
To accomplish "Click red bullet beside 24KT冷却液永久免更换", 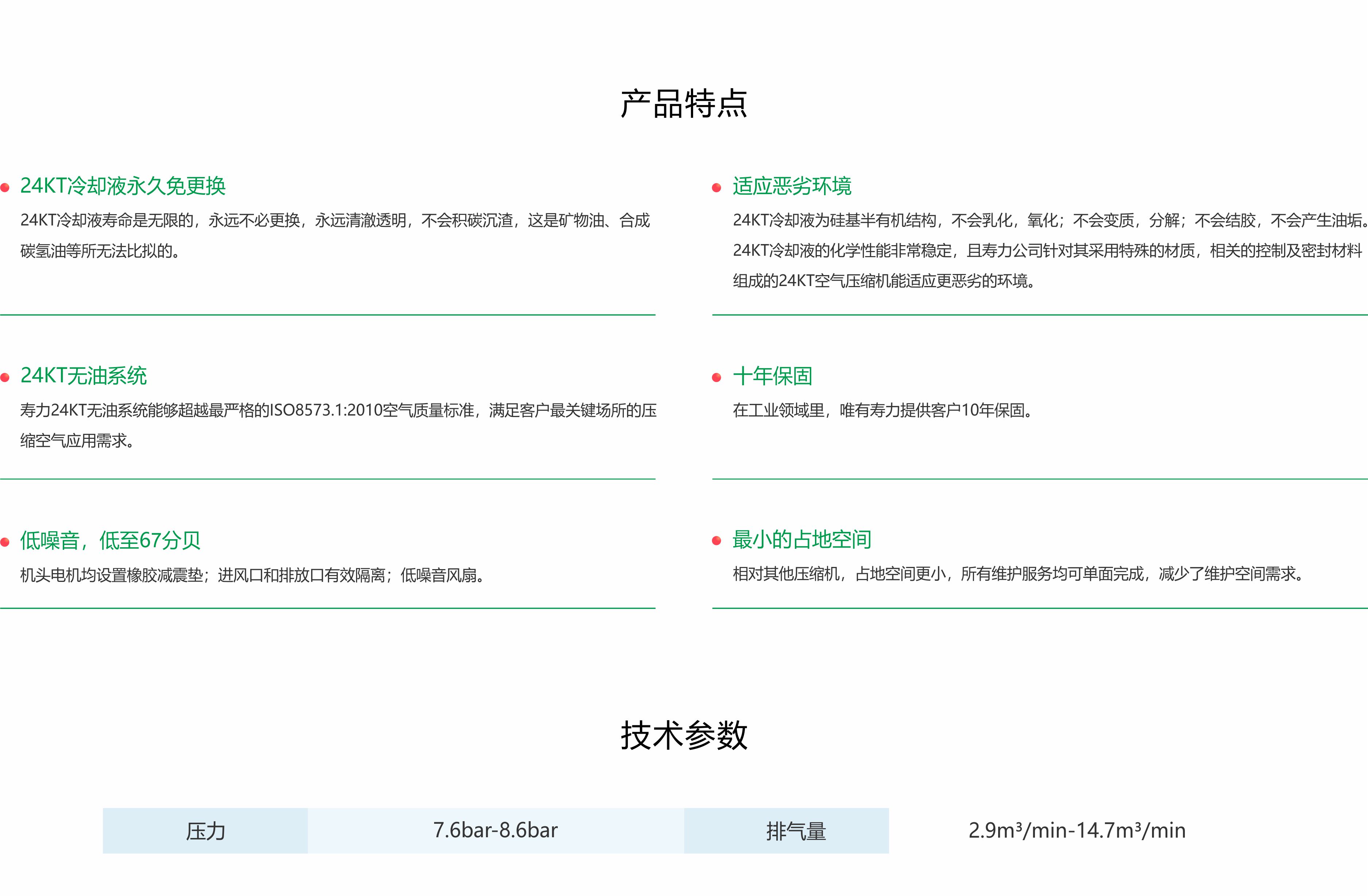I will [5, 188].
